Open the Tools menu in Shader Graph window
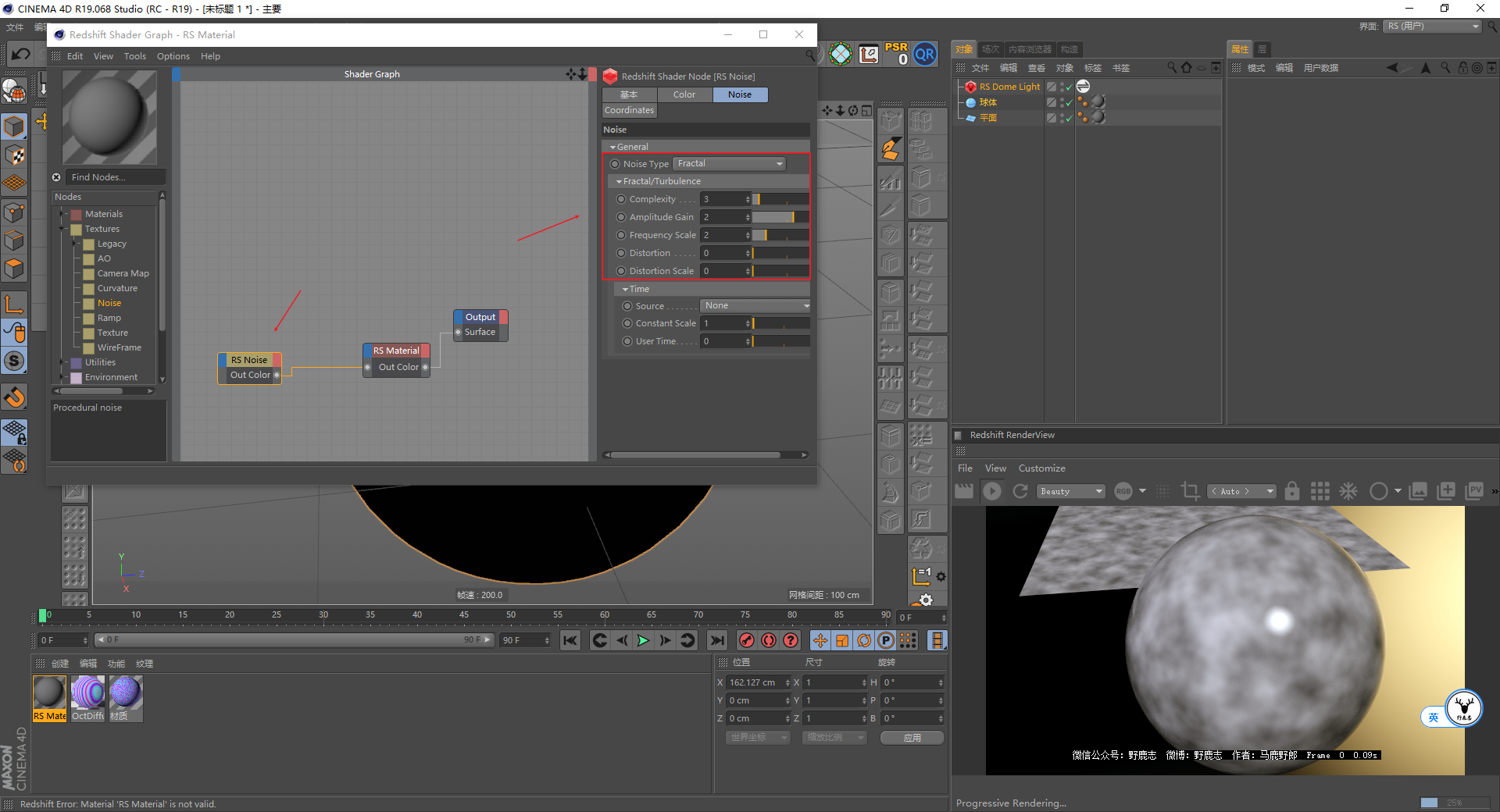 click(x=134, y=56)
